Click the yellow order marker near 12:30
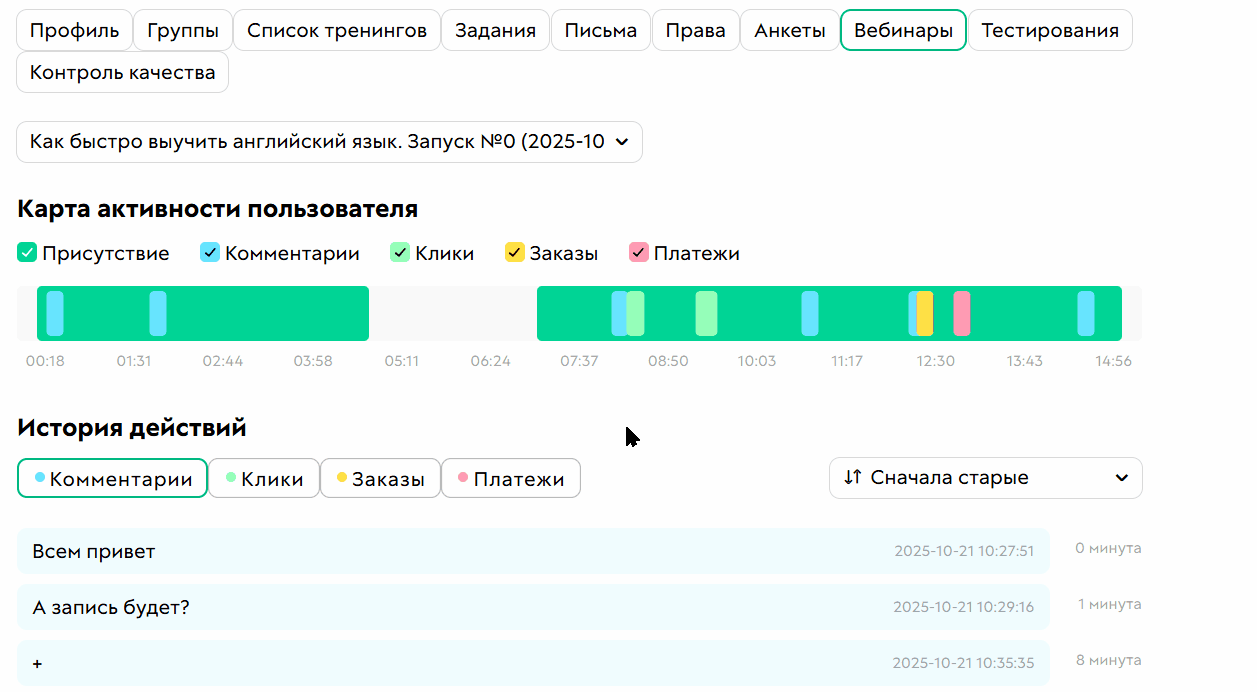The height and width of the screenshot is (692, 1257). [924, 313]
